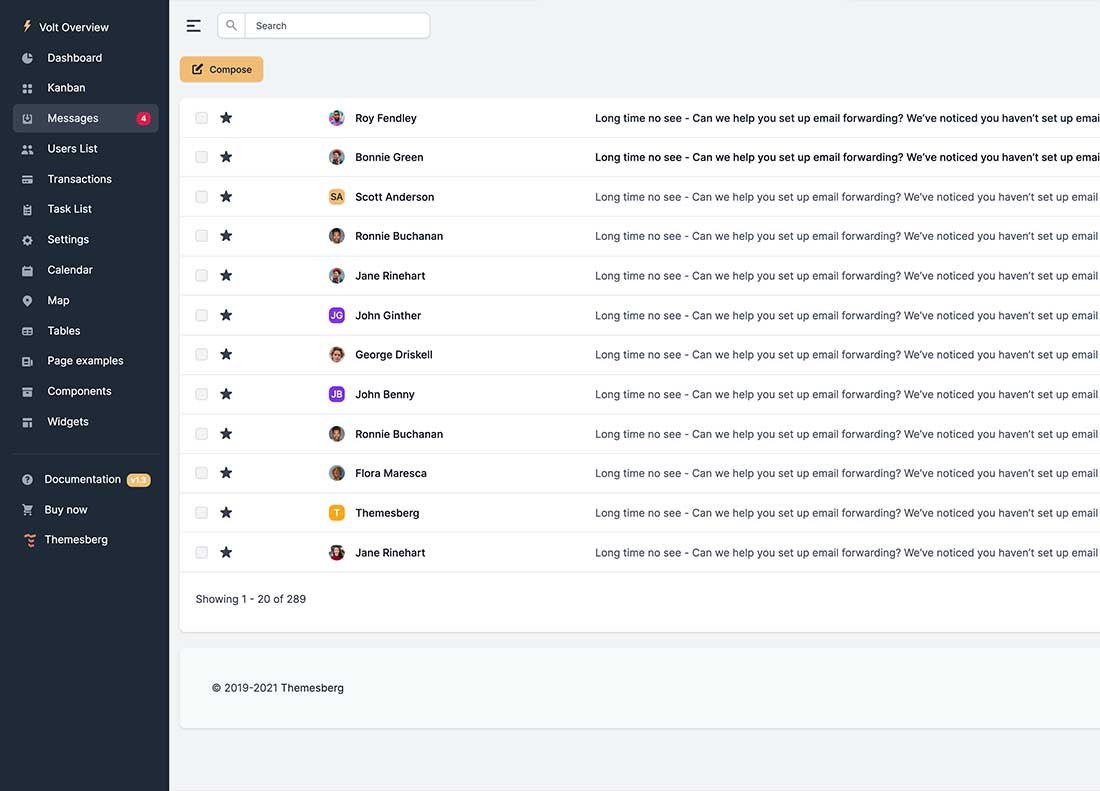
Task: Select the Users List icon
Action: click(27, 148)
